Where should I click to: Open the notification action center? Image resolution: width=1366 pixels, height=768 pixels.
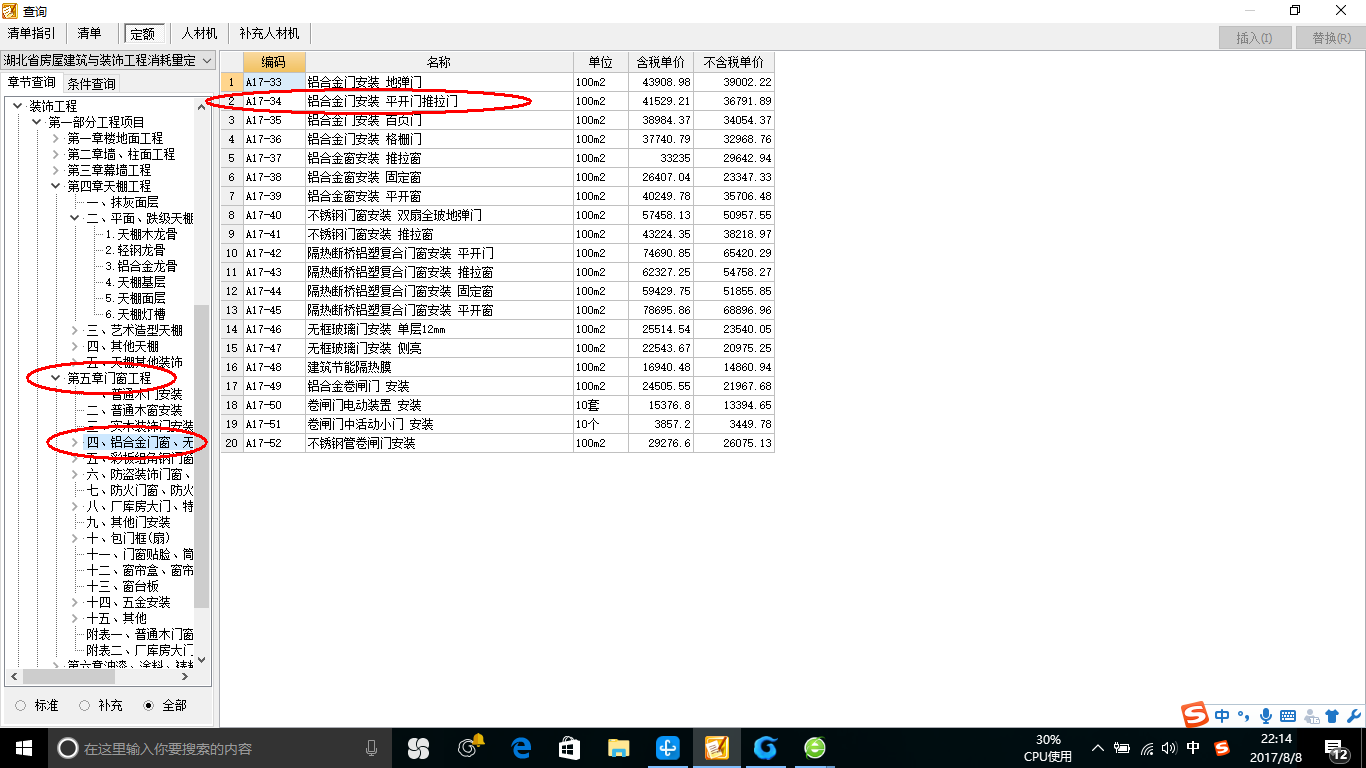point(1337,748)
